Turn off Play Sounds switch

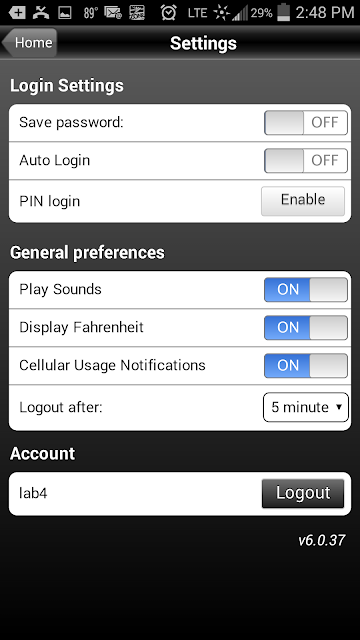(x=306, y=289)
